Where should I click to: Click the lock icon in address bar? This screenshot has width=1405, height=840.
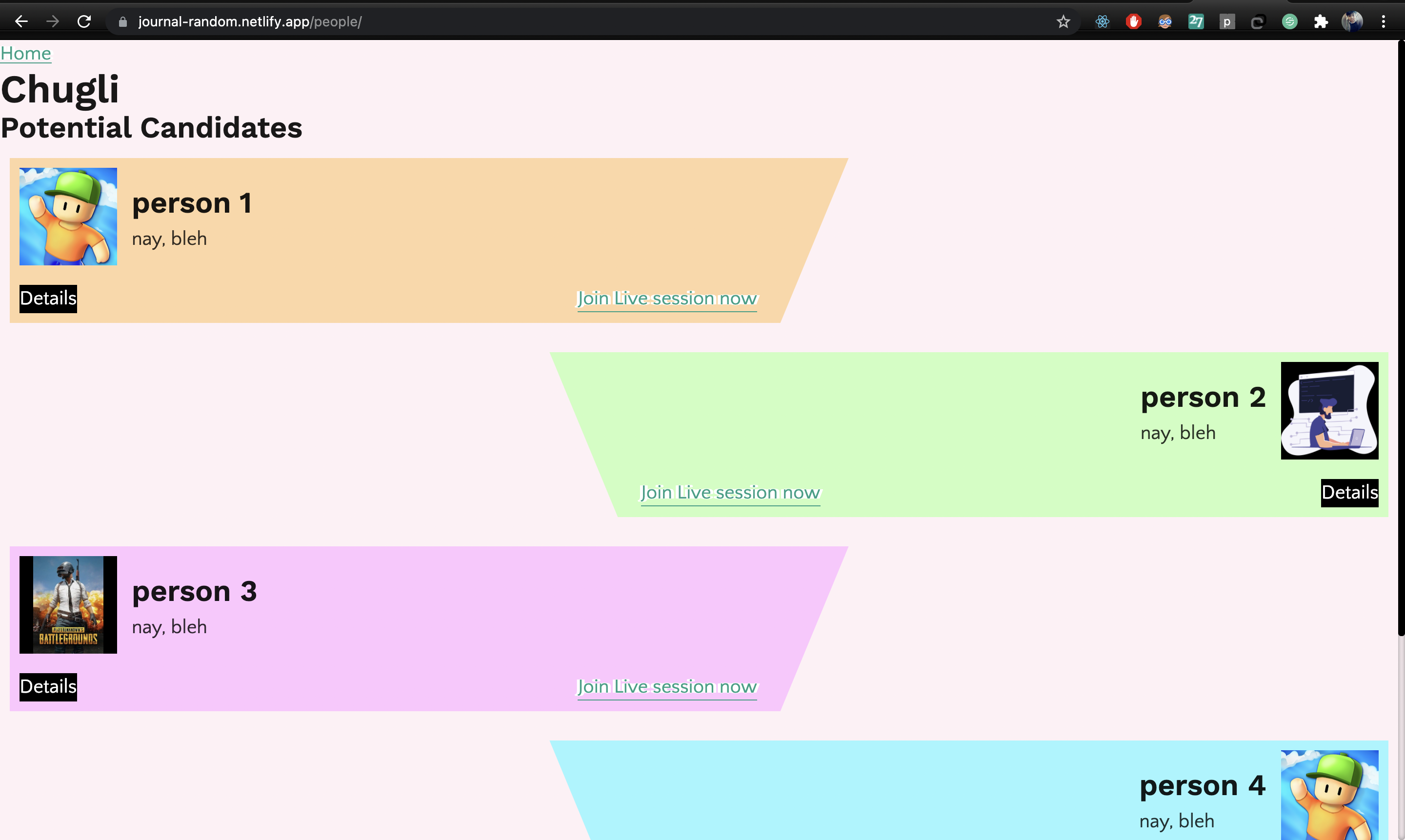coord(123,21)
